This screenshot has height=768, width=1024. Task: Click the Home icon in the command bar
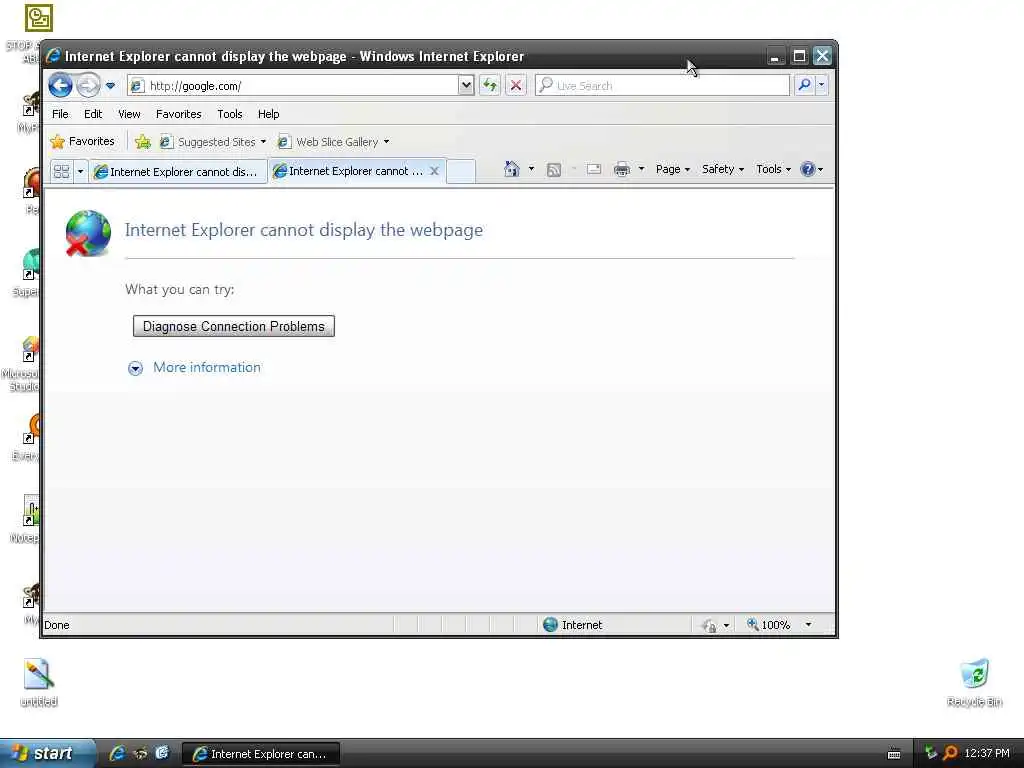[511, 169]
